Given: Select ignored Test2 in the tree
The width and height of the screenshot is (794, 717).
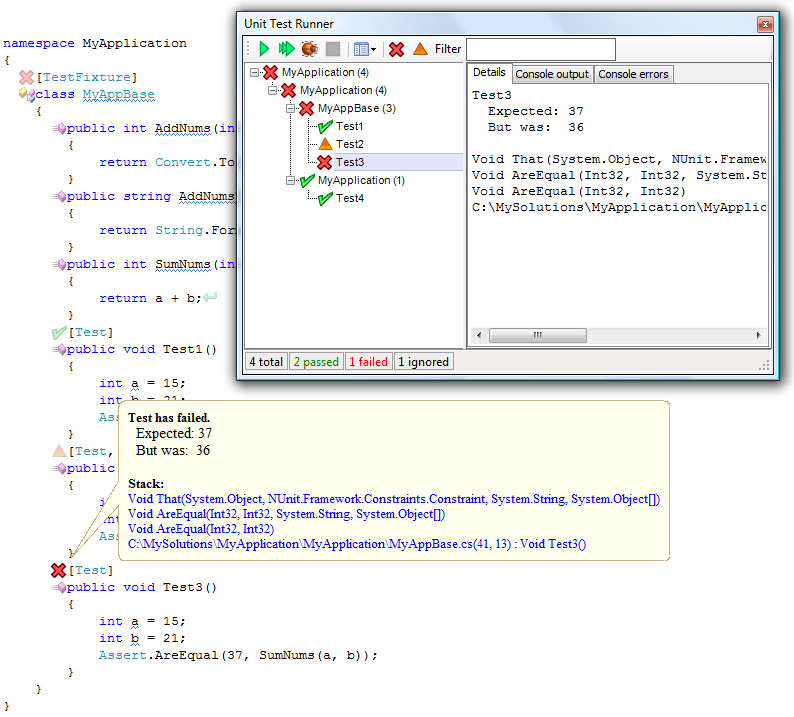Looking at the screenshot, I should point(349,145).
